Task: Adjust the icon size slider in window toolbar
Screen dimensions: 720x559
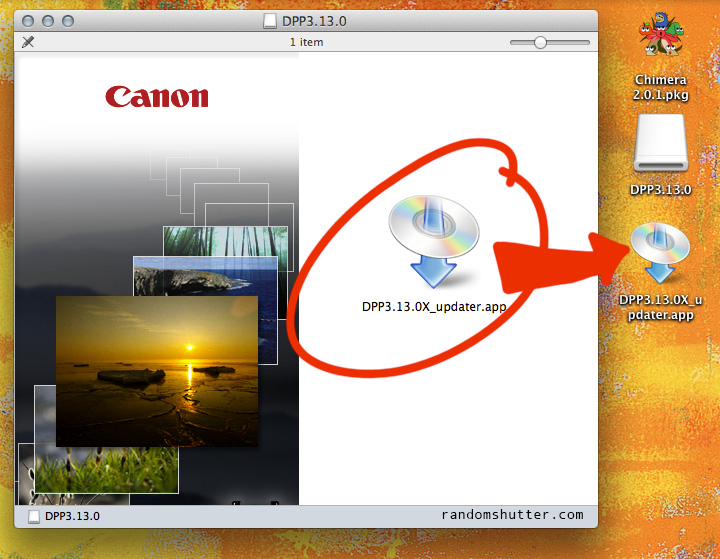Action: pos(540,42)
